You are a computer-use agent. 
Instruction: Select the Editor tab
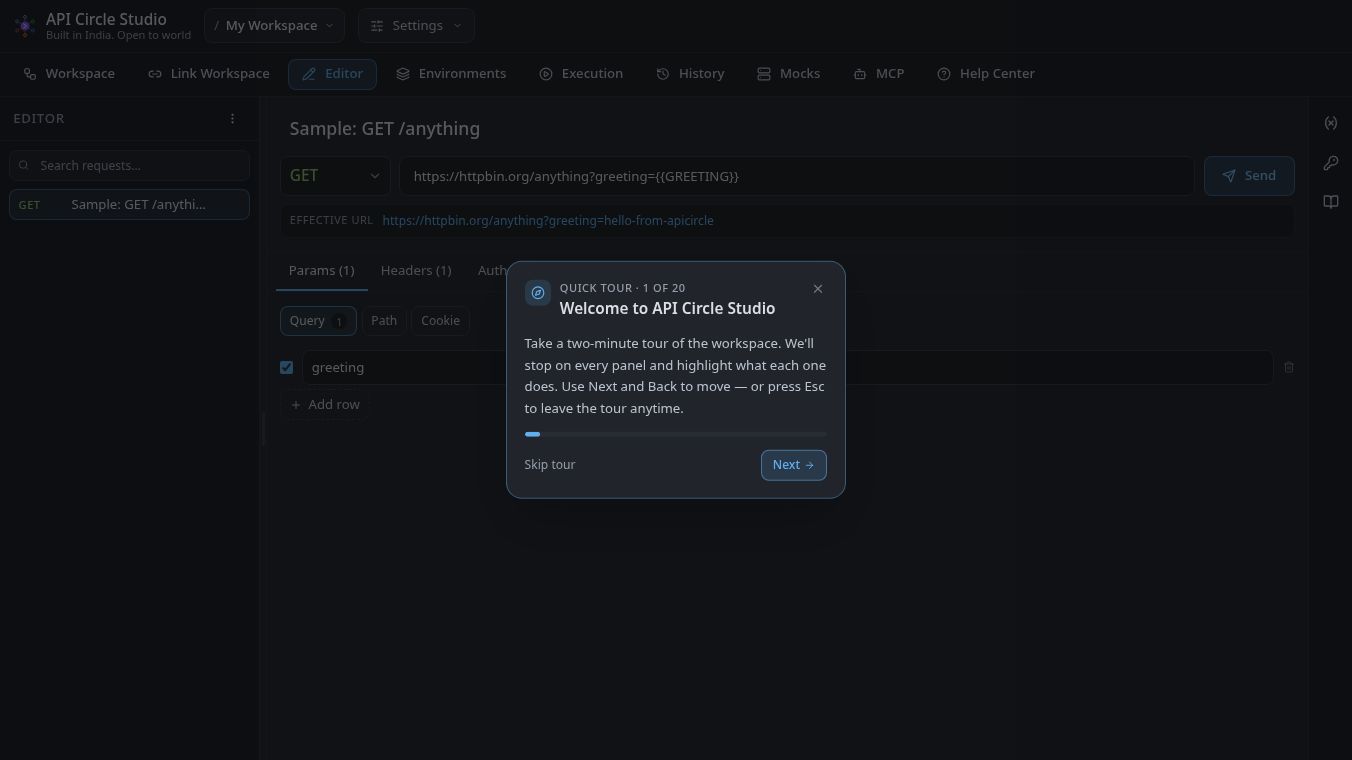pos(332,74)
